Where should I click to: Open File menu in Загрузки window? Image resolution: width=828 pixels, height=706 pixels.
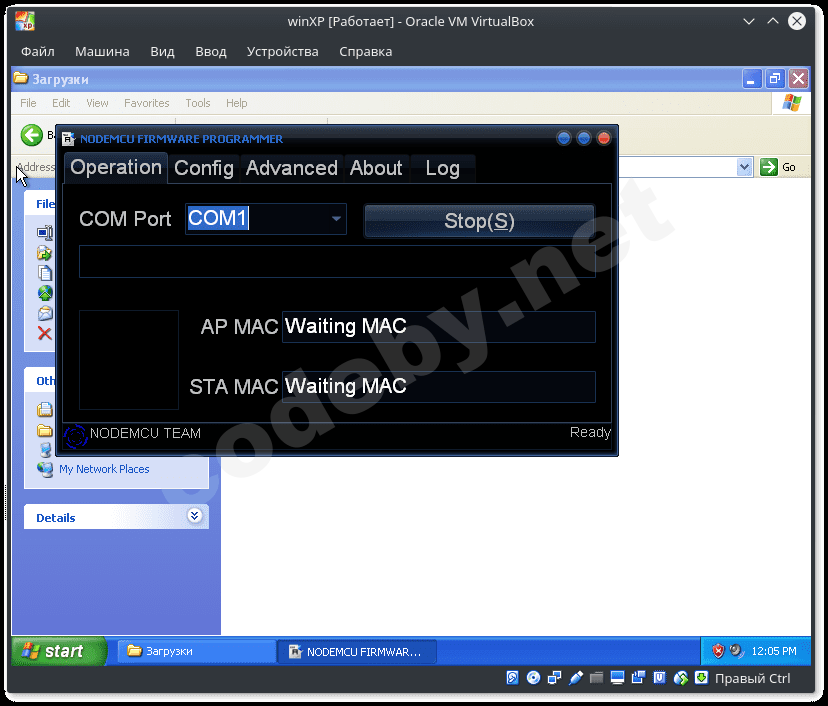(28, 103)
